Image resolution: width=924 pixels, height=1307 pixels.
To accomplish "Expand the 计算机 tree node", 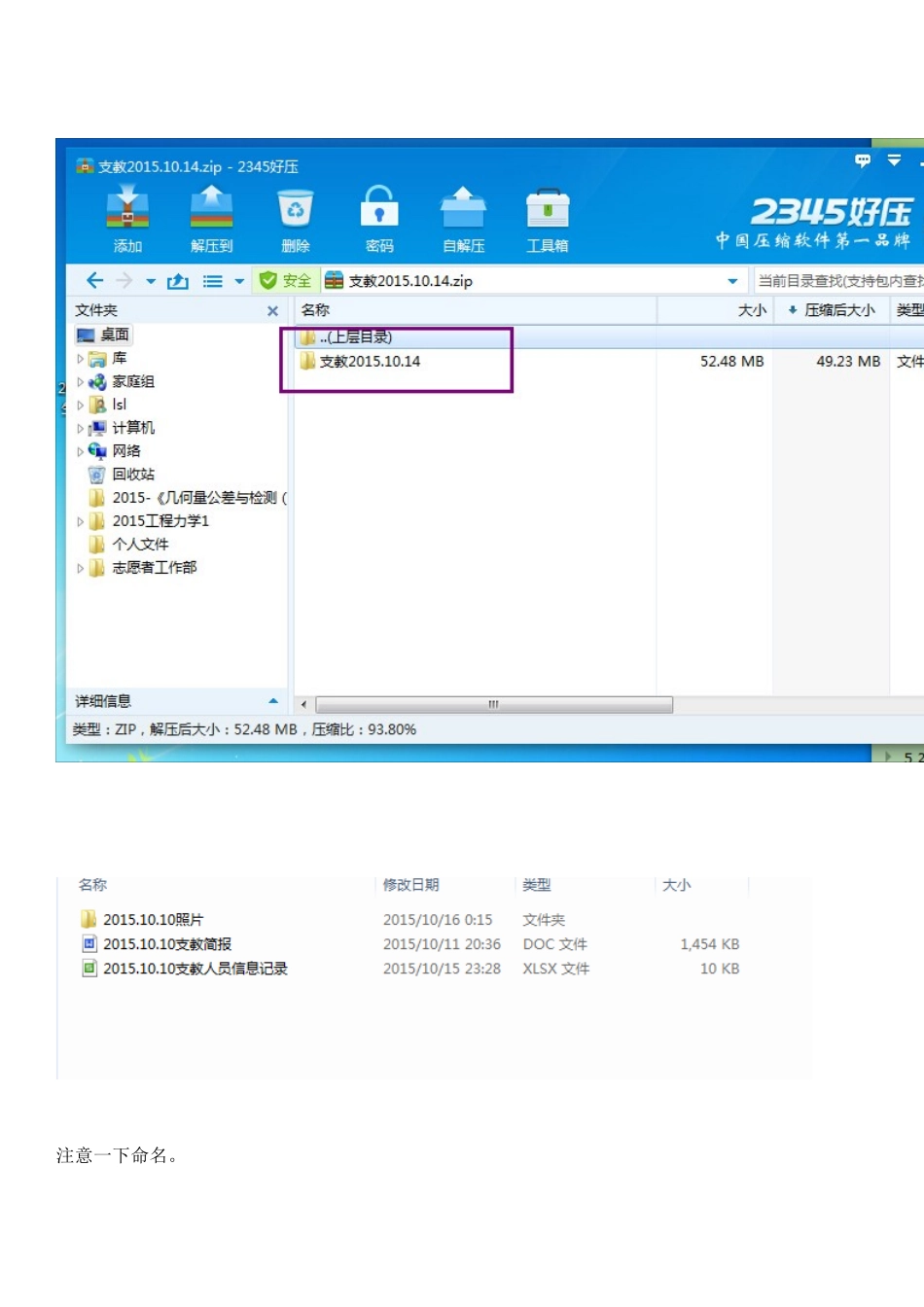I will pos(80,428).
